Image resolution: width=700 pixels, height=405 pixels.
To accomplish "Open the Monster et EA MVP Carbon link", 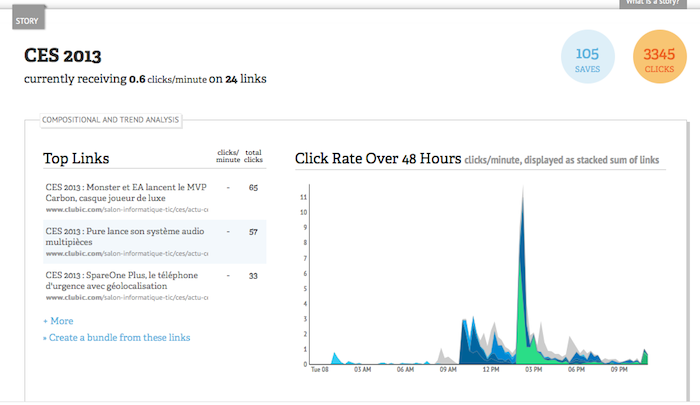I will 124,193.
